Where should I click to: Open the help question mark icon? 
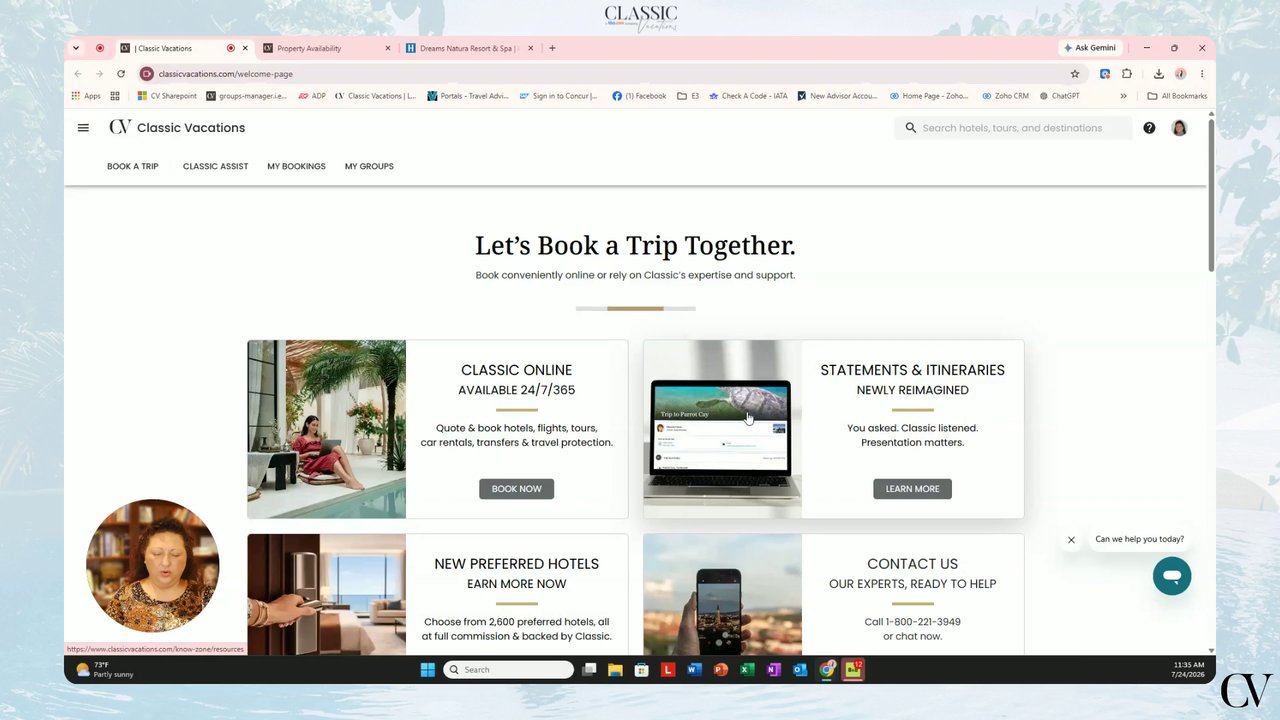(x=1149, y=128)
